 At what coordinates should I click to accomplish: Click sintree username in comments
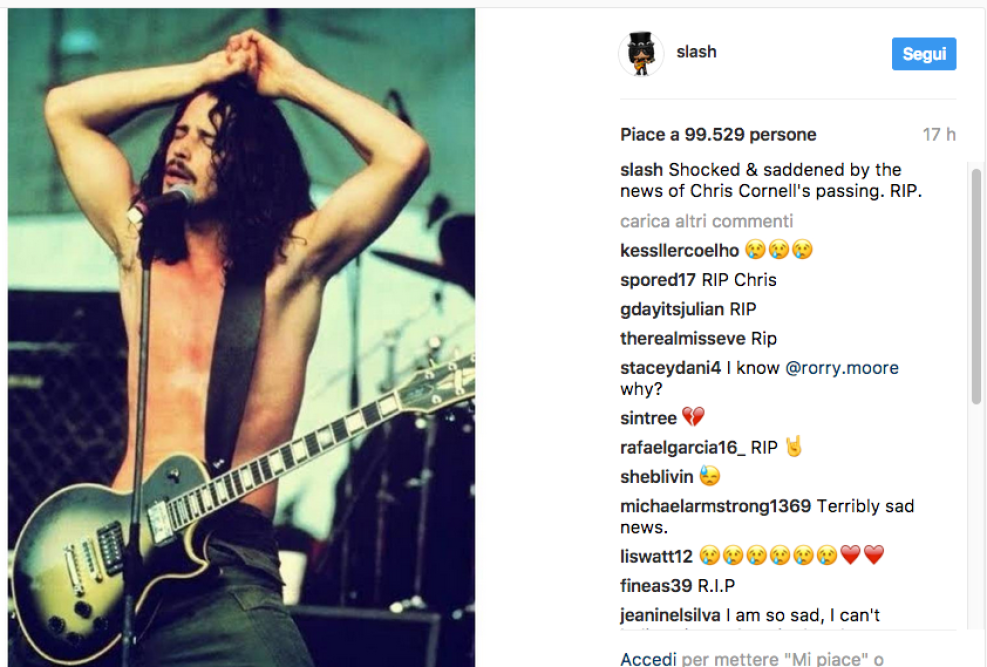pyautogui.click(x=648, y=418)
